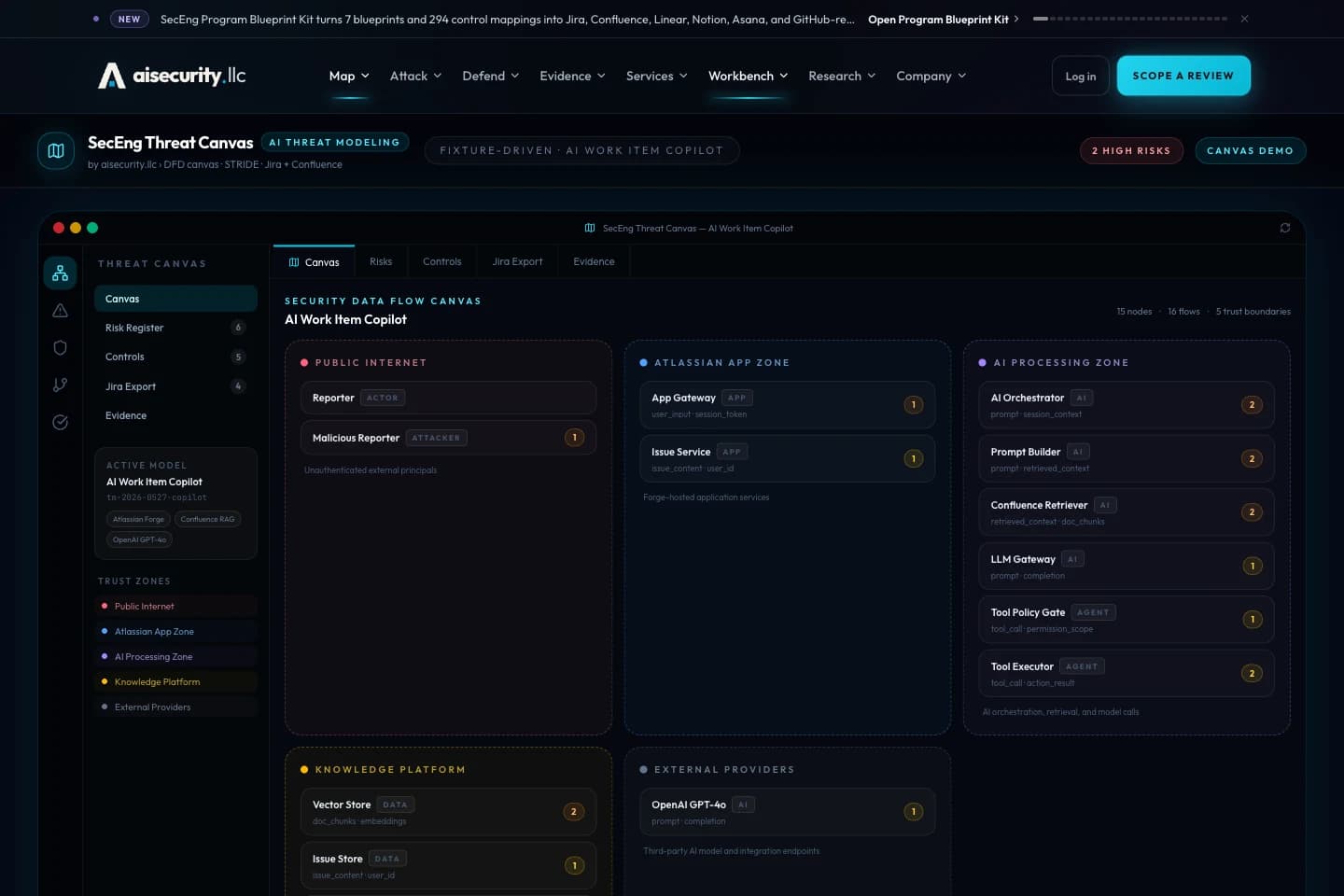This screenshot has height=896, width=1344.
Task: Toggle the AI Processing Zone trust zone
Action: click(175, 657)
